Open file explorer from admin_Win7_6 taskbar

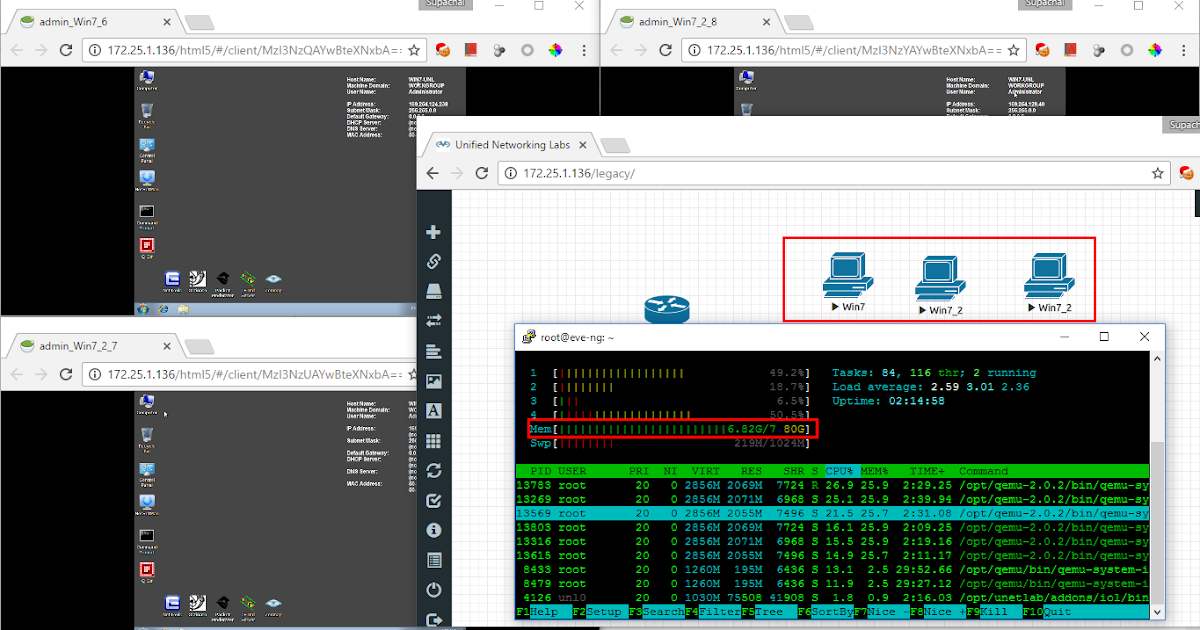click(x=182, y=309)
